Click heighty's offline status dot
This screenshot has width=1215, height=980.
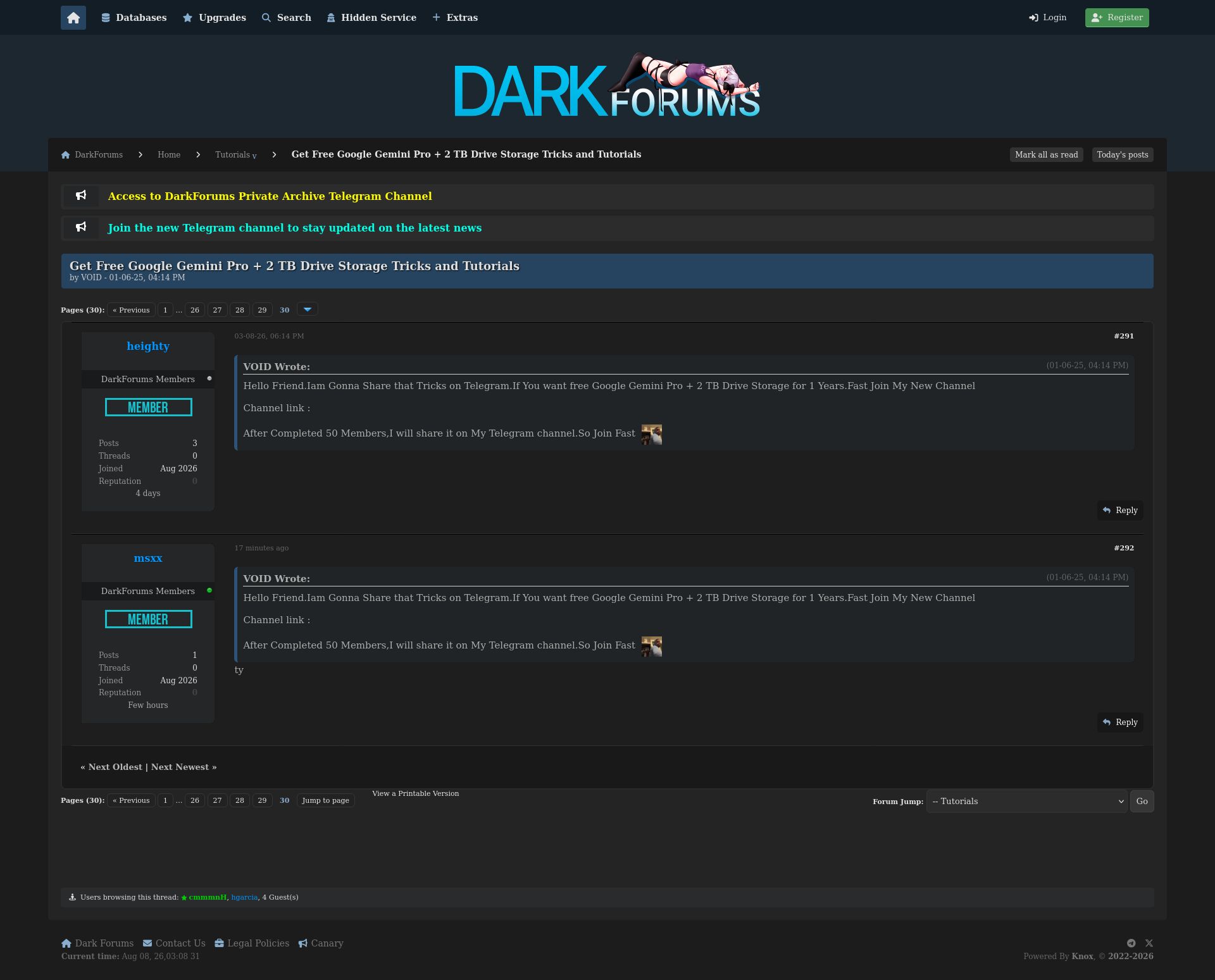coord(209,378)
